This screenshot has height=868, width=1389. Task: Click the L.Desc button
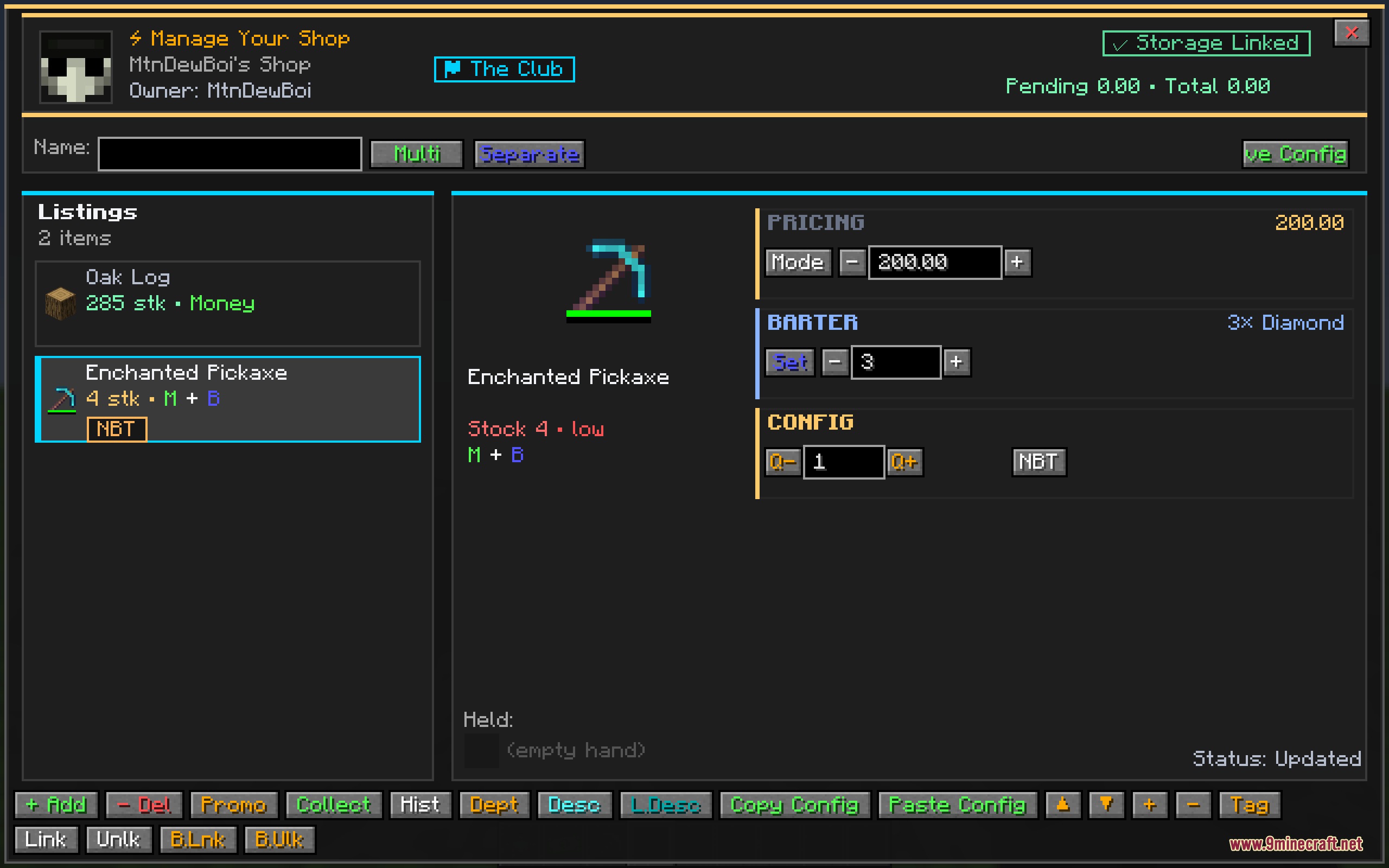(666, 805)
